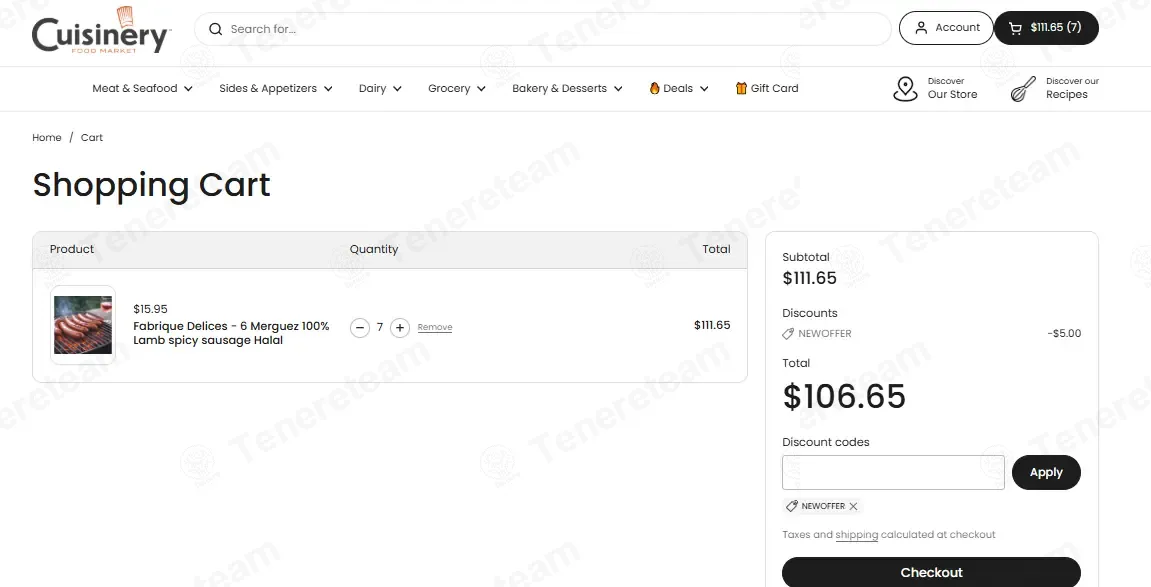Image resolution: width=1151 pixels, height=587 pixels.
Task: Click the Deals flame icon
Action: click(654, 88)
